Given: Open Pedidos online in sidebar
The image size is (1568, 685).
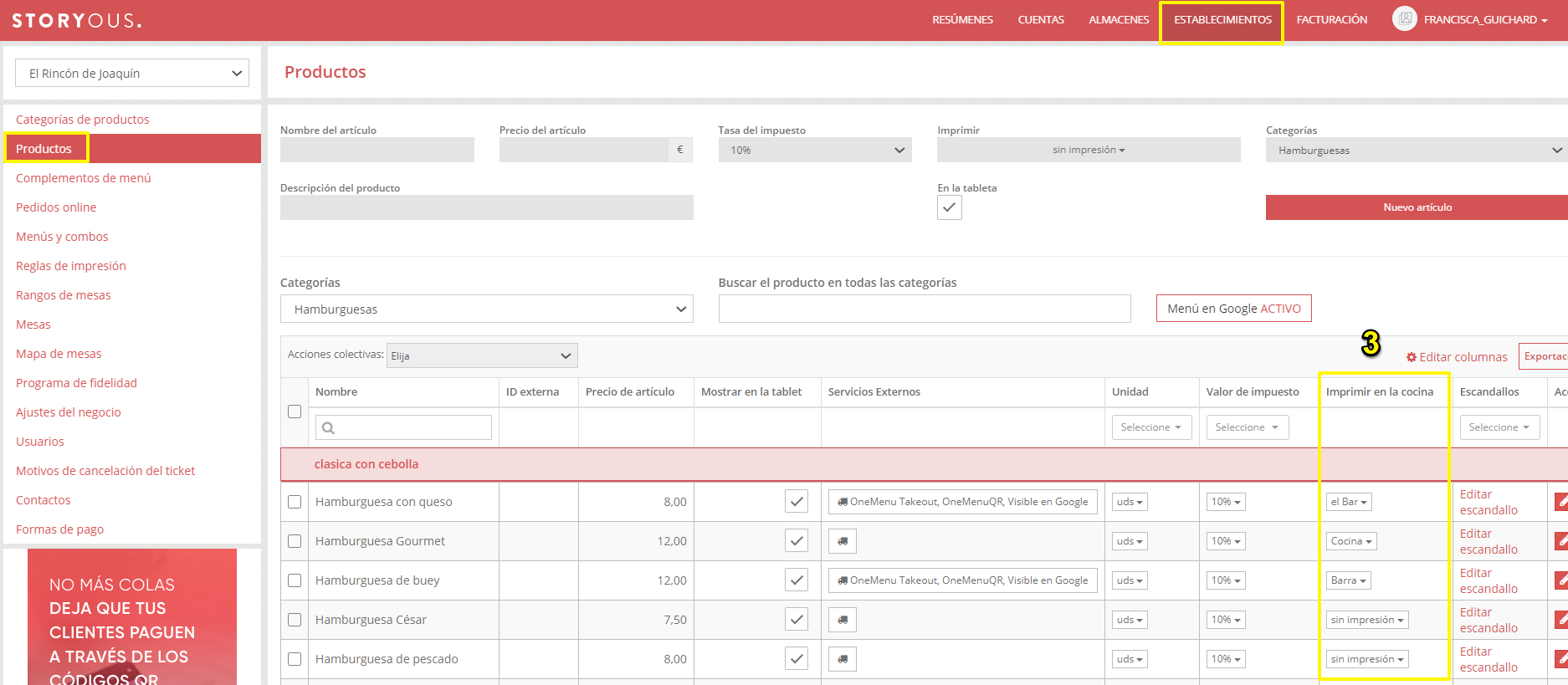Looking at the screenshot, I should coord(56,207).
